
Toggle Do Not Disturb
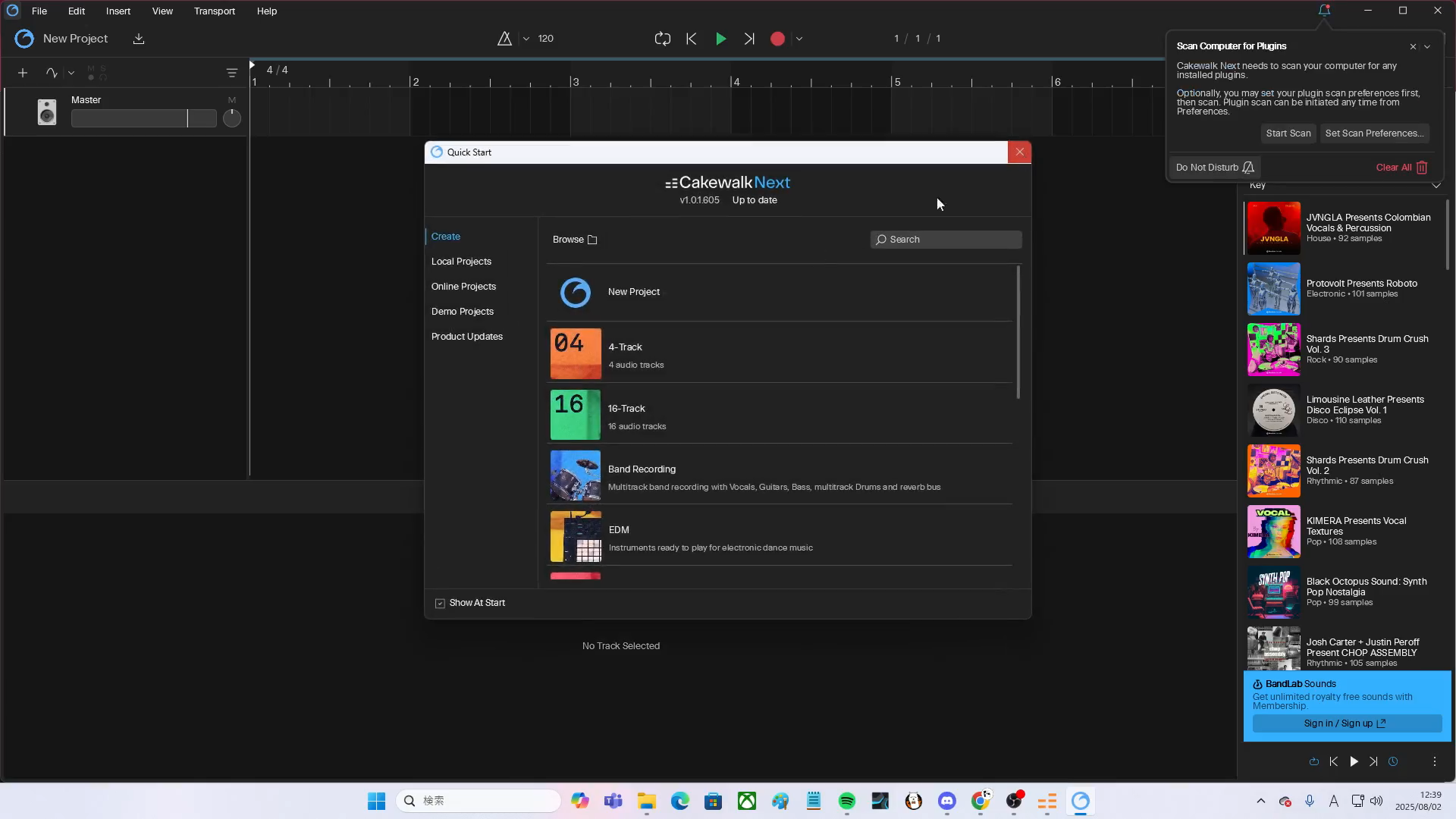(x=1215, y=168)
